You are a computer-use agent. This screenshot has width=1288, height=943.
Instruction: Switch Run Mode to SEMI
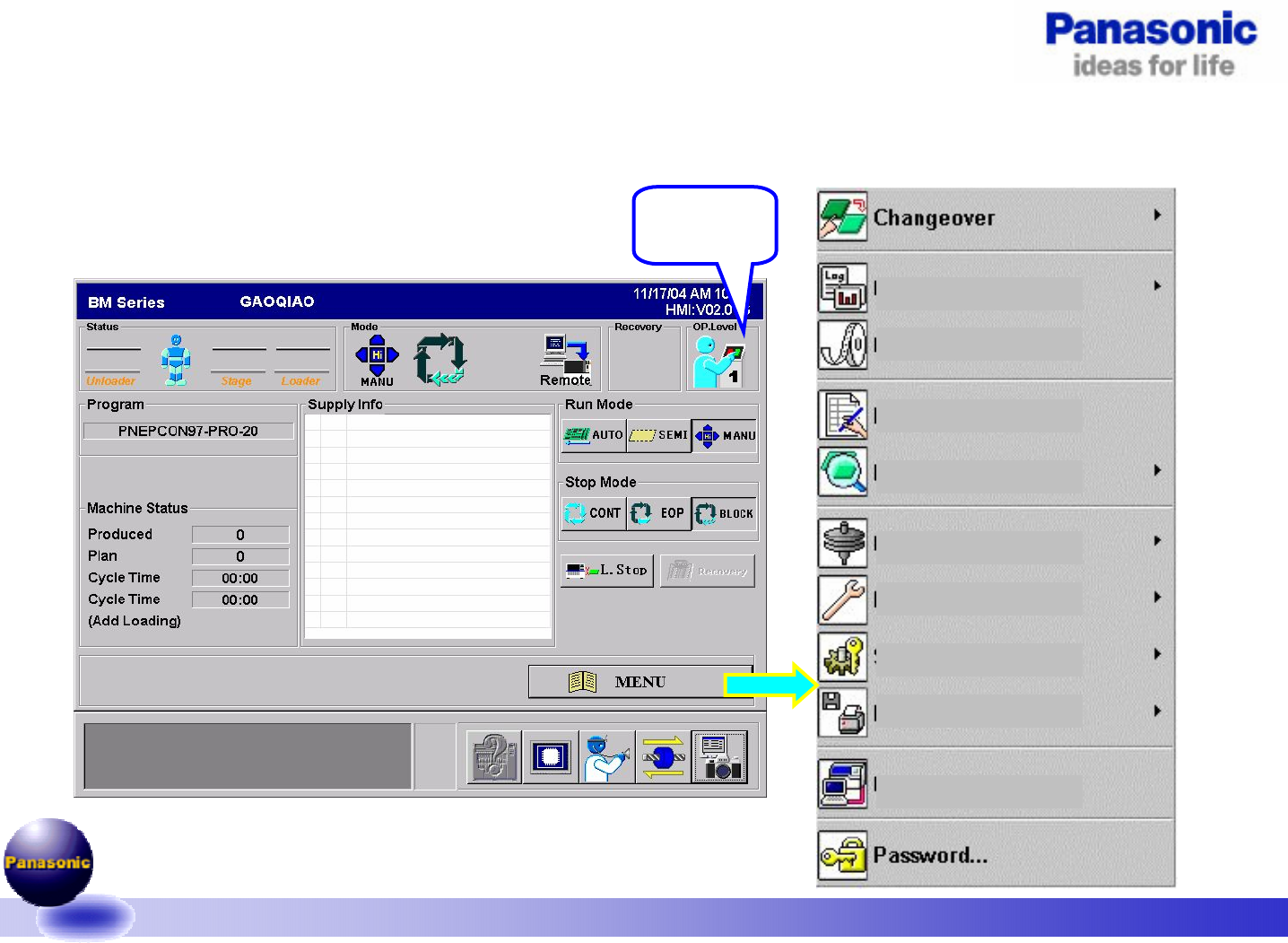point(659,435)
